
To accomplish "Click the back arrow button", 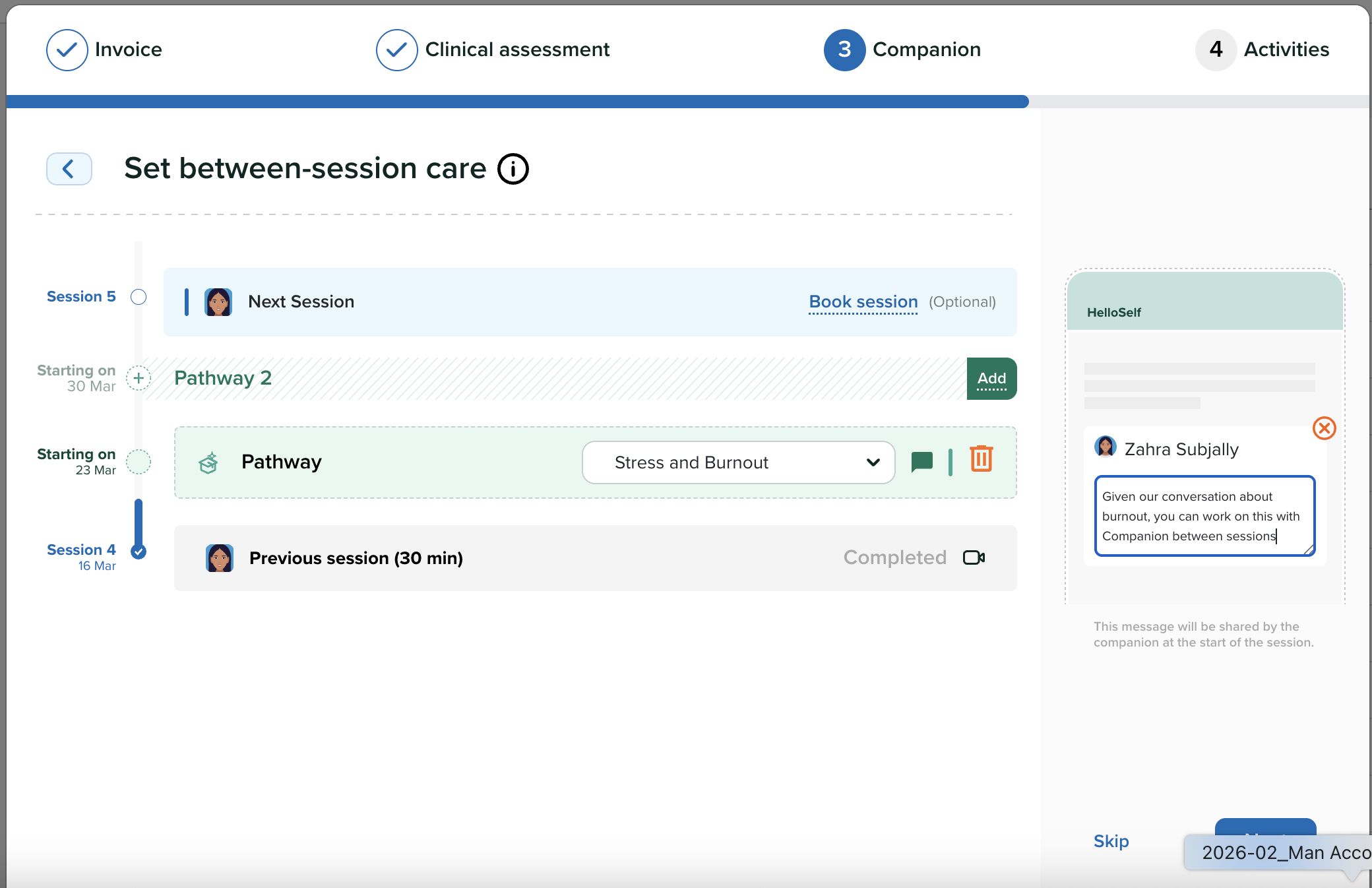I will 69,169.
